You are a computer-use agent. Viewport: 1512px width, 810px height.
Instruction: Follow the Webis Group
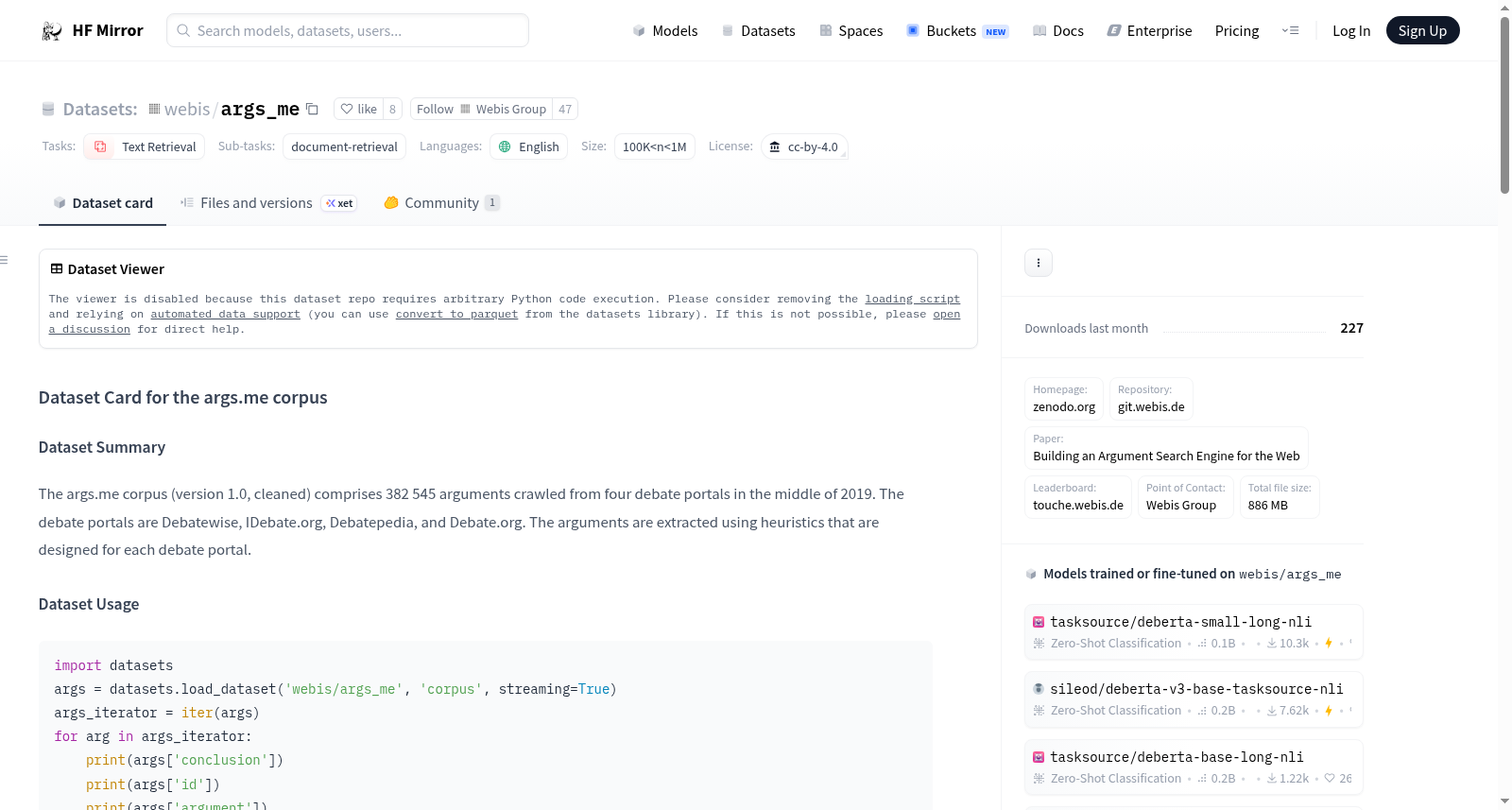(x=482, y=109)
